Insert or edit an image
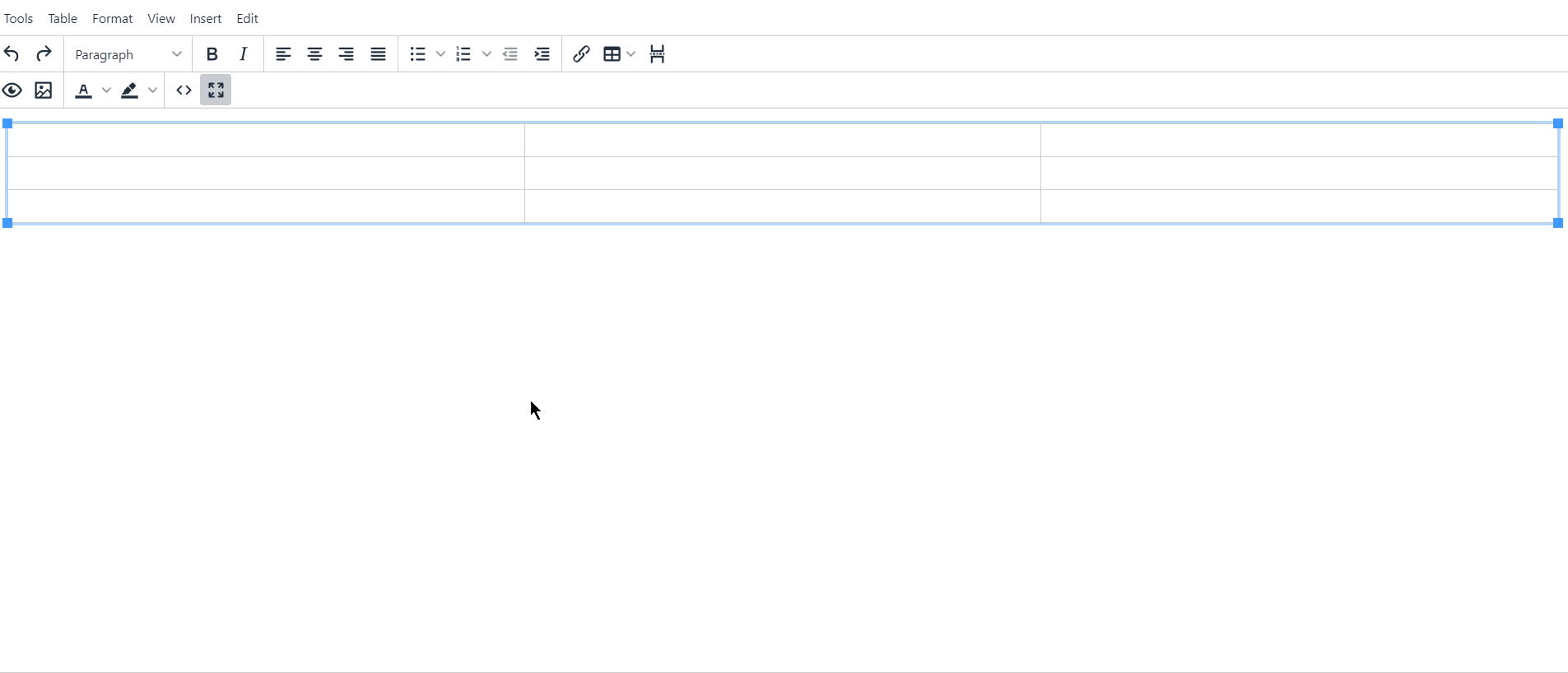This screenshot has width=1568, height=673. click(x=44, y=91)
